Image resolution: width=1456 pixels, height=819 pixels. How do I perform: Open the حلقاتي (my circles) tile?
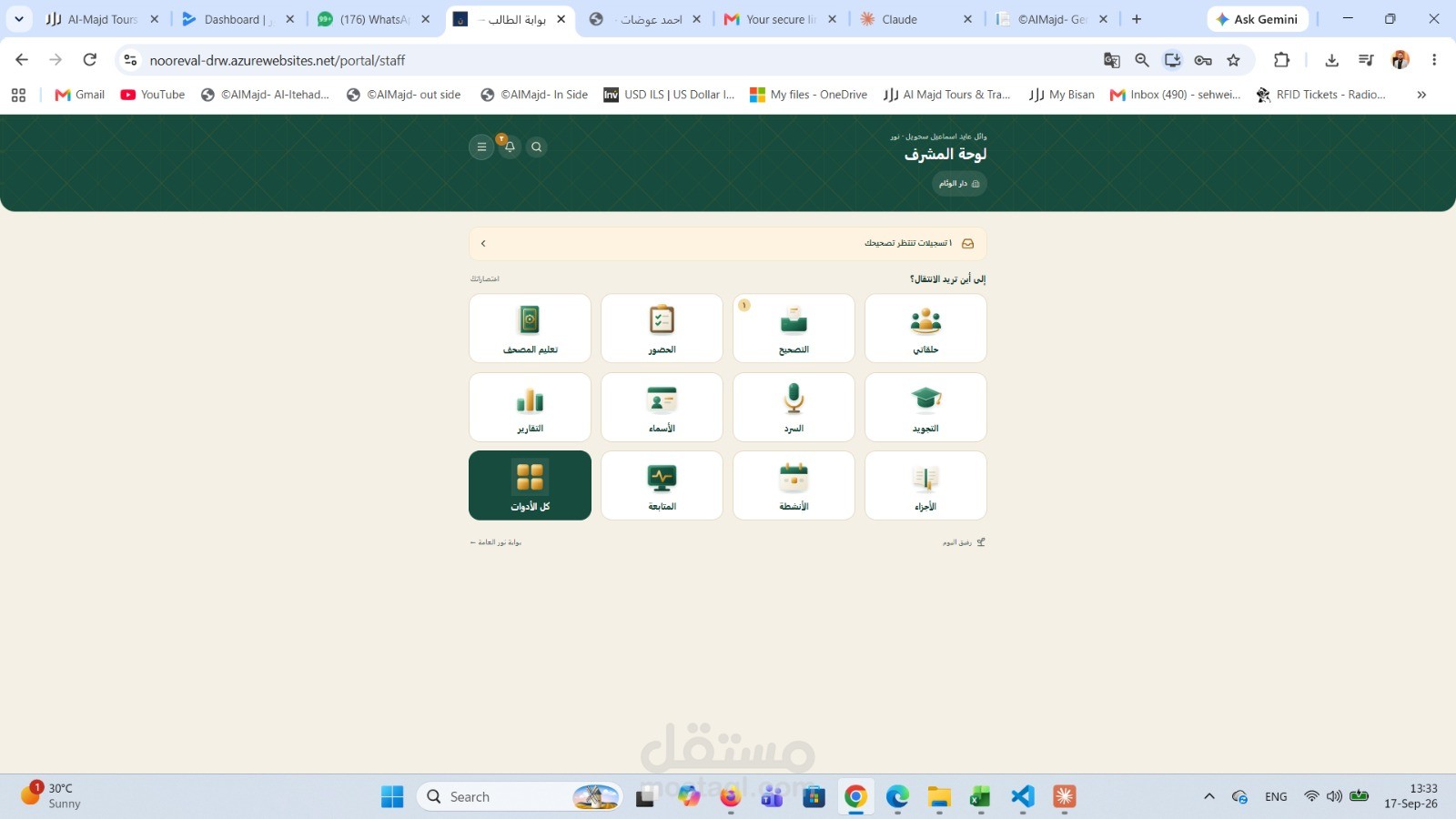point(925,329)
